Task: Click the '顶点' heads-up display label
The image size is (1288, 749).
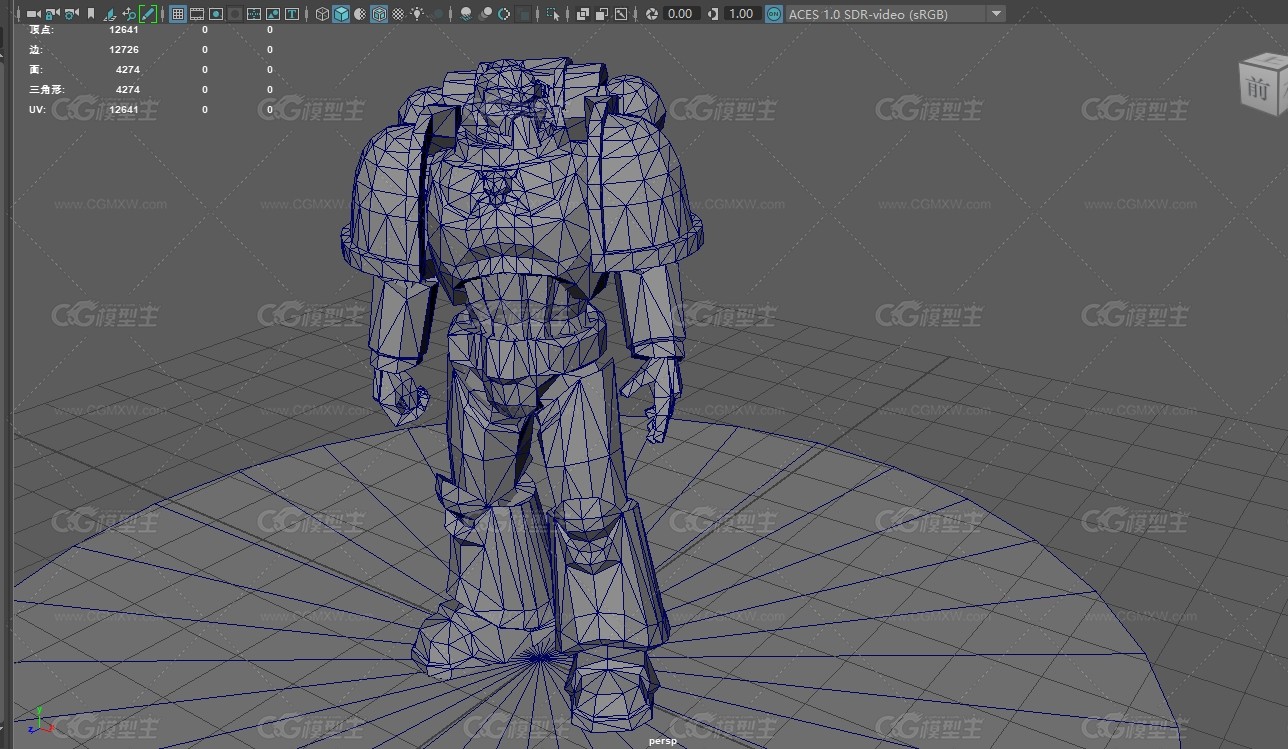Action: tap(41, 30)
